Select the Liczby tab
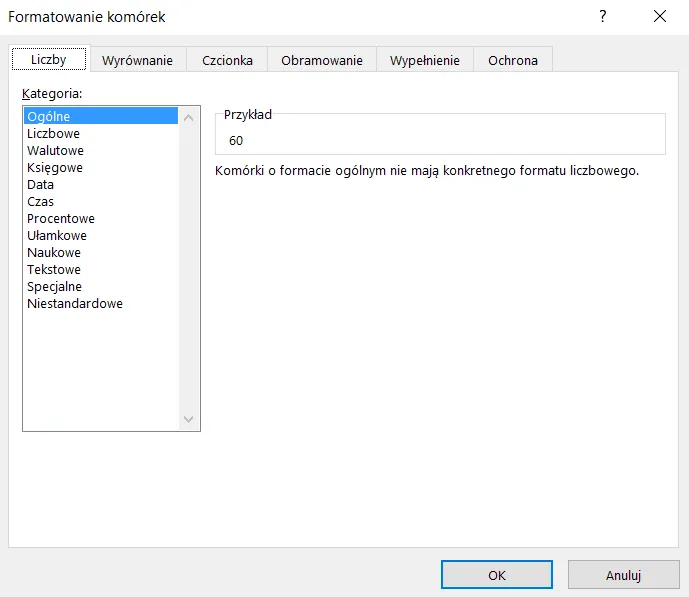 (49, 59)
